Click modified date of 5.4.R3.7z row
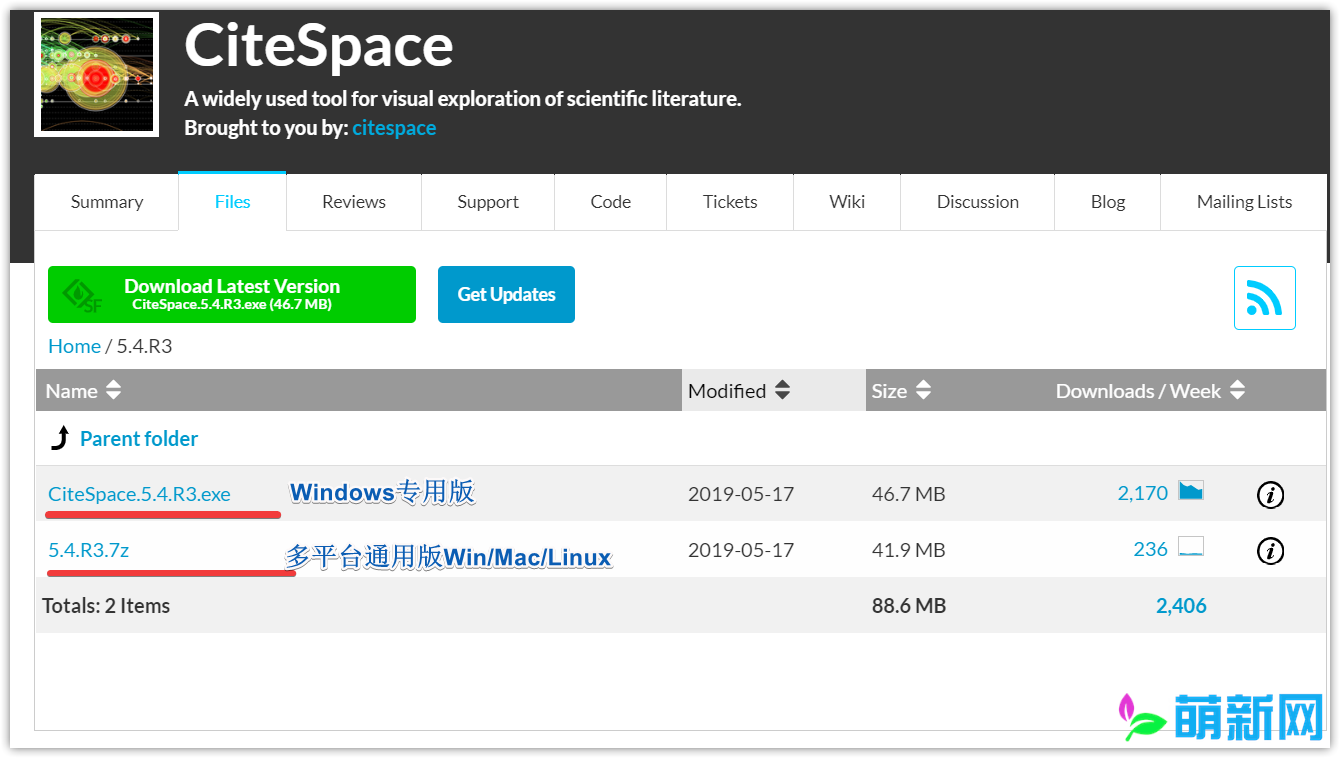 click(x=741, y=550)
